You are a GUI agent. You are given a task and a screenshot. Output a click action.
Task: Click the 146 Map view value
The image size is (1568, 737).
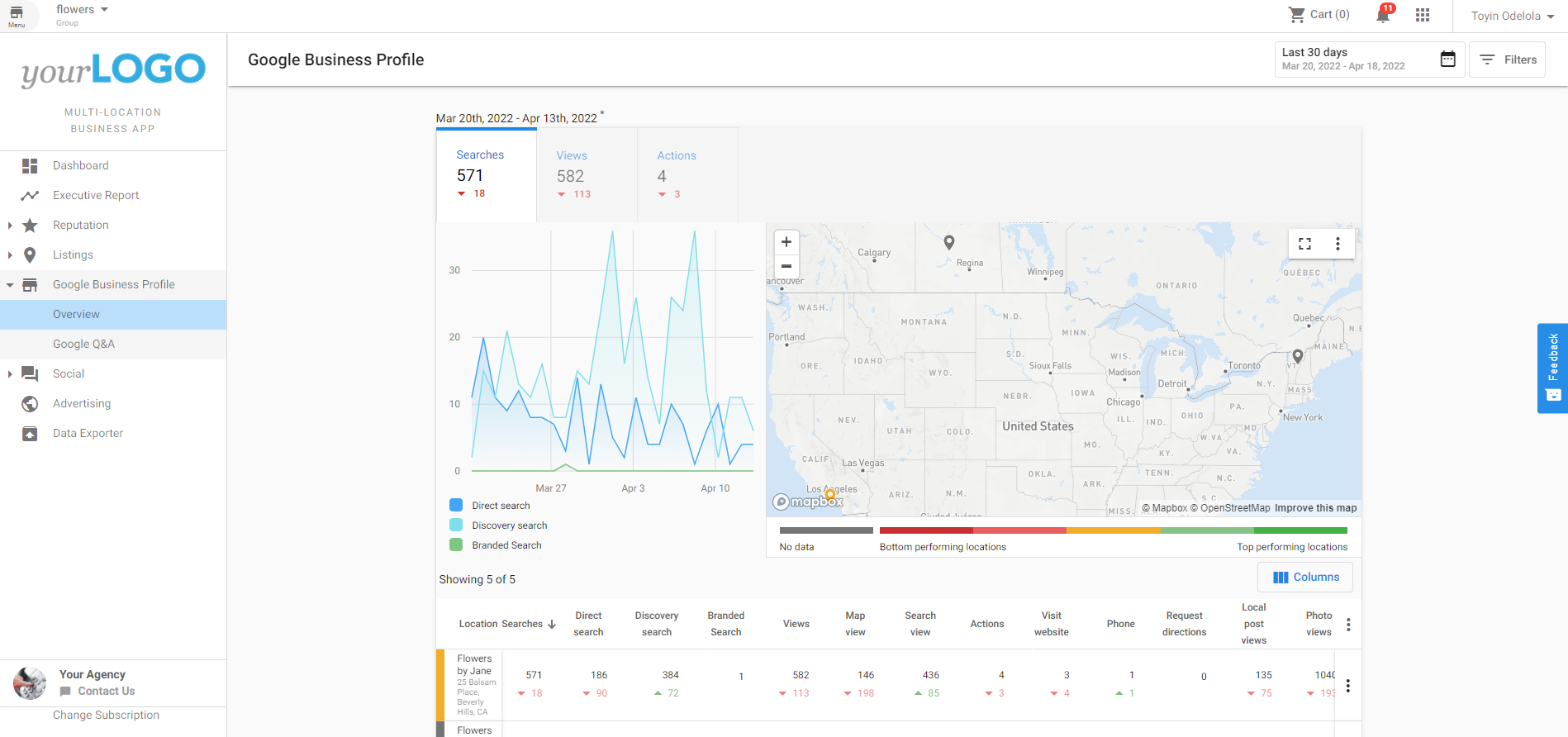866,675
